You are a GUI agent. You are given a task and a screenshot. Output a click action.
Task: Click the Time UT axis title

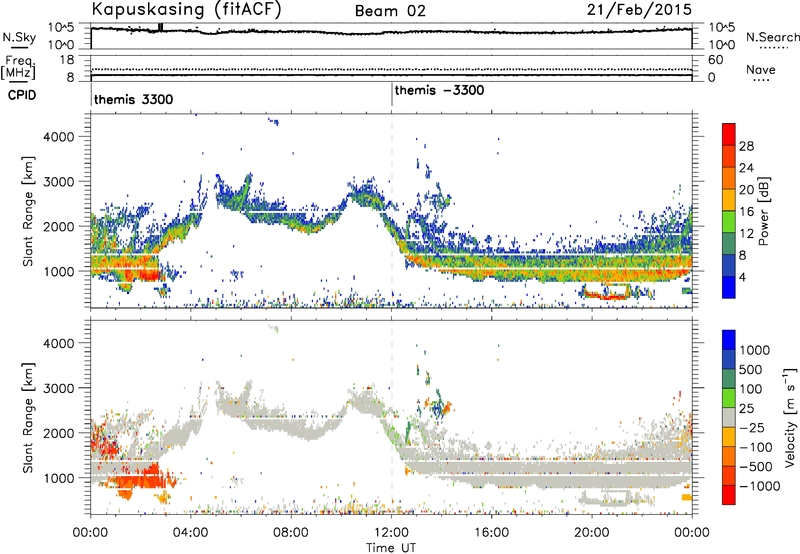click(x=391, y=548)
